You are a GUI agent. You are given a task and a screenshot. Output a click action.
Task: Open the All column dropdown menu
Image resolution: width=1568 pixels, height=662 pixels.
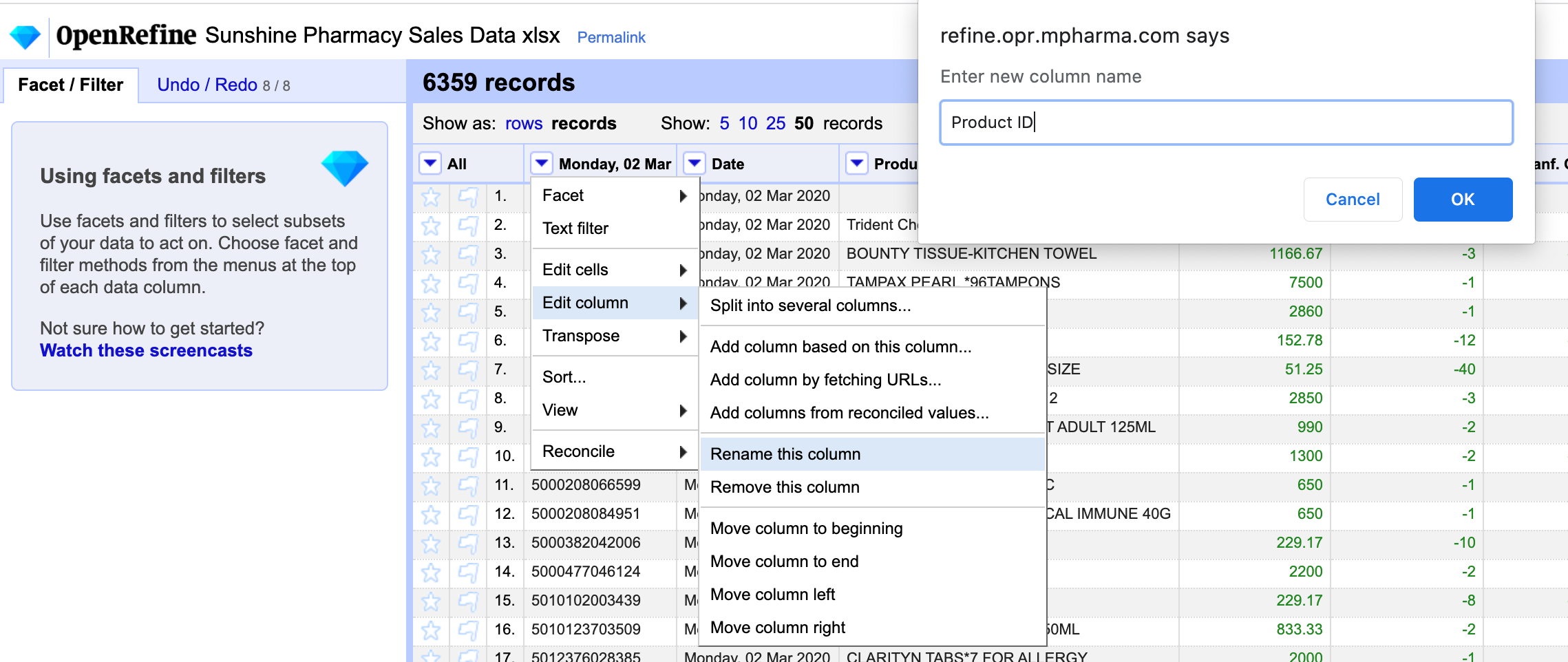(430, 164)
